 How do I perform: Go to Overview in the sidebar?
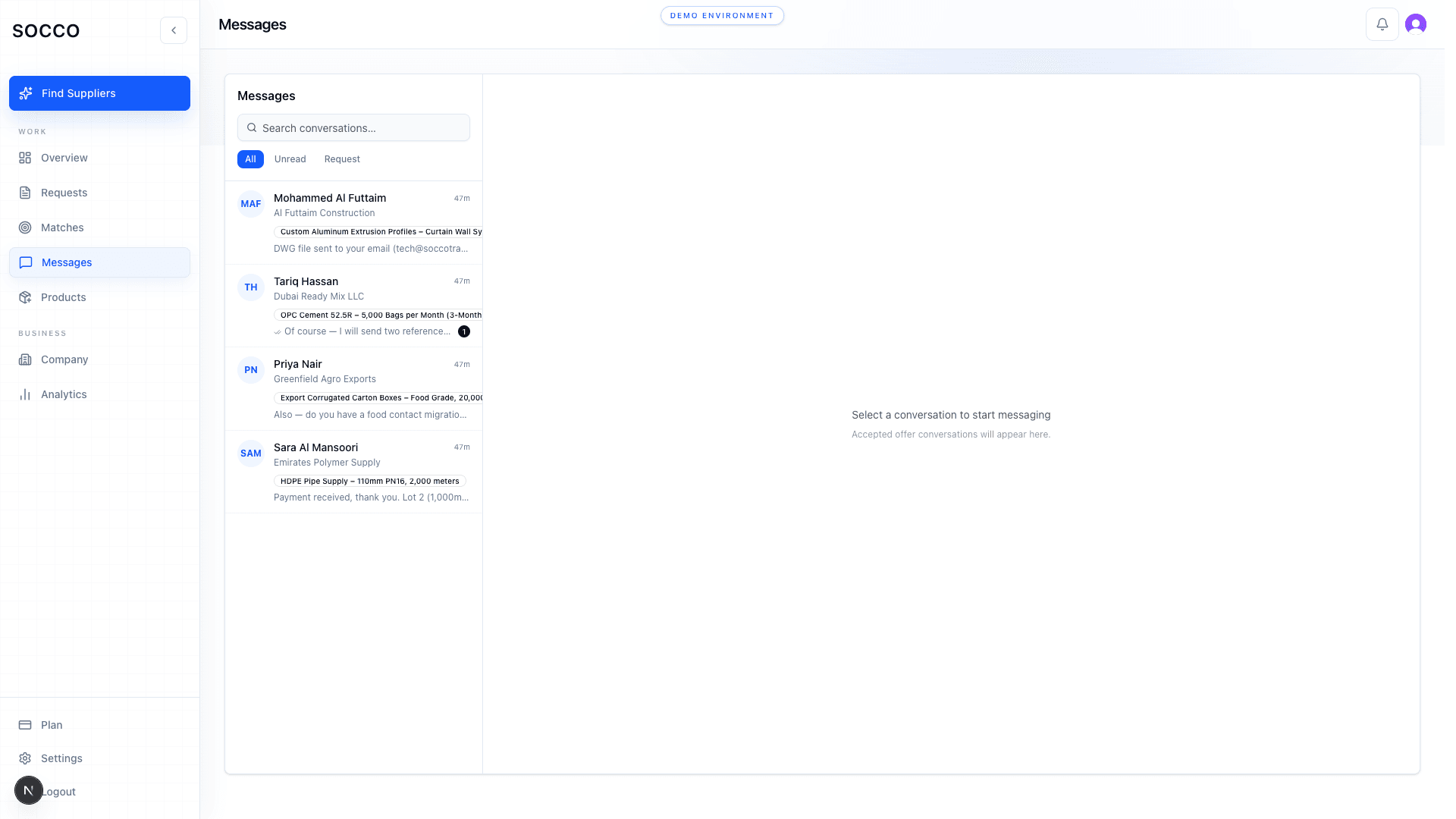pos(99,158)
